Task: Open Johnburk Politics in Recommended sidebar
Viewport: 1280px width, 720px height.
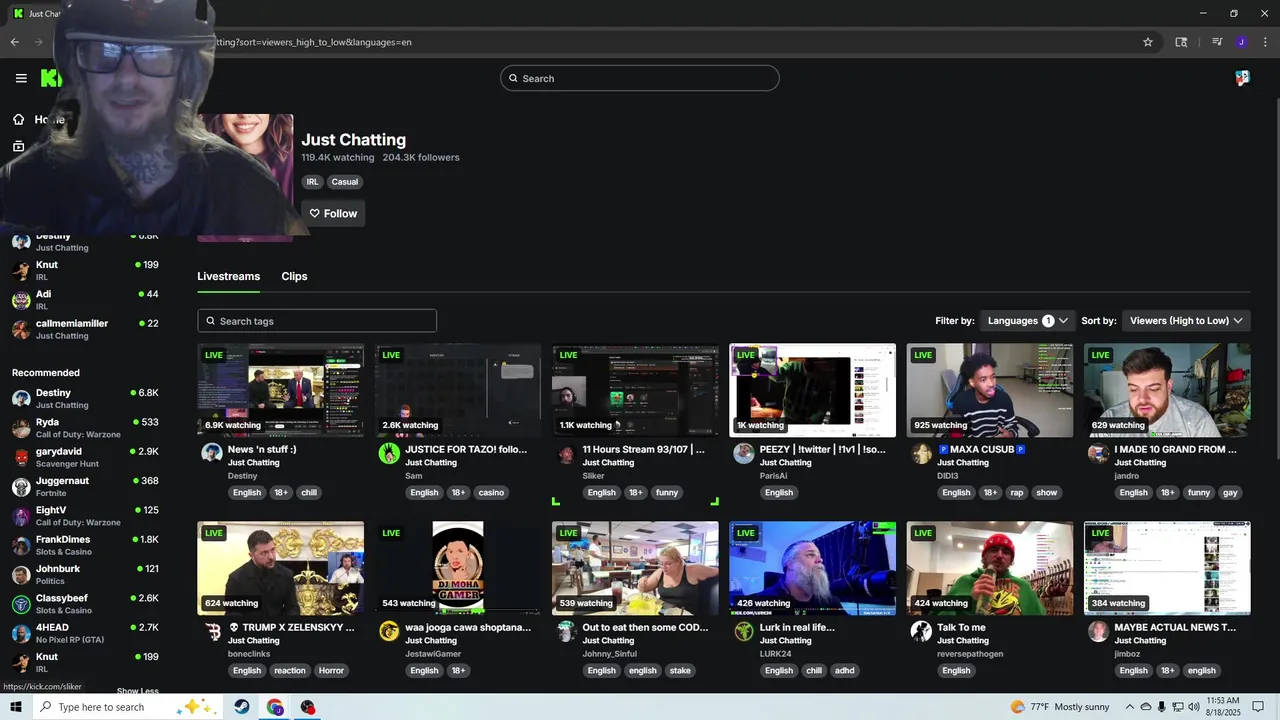Action: [84, 574]
